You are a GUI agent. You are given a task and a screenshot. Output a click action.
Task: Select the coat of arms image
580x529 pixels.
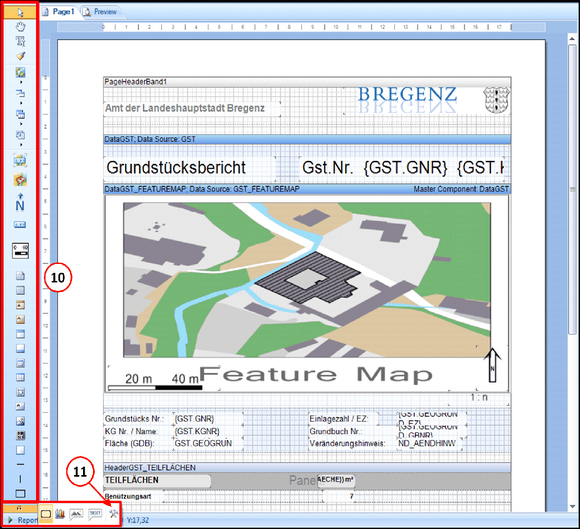click(x=497, y=100)
